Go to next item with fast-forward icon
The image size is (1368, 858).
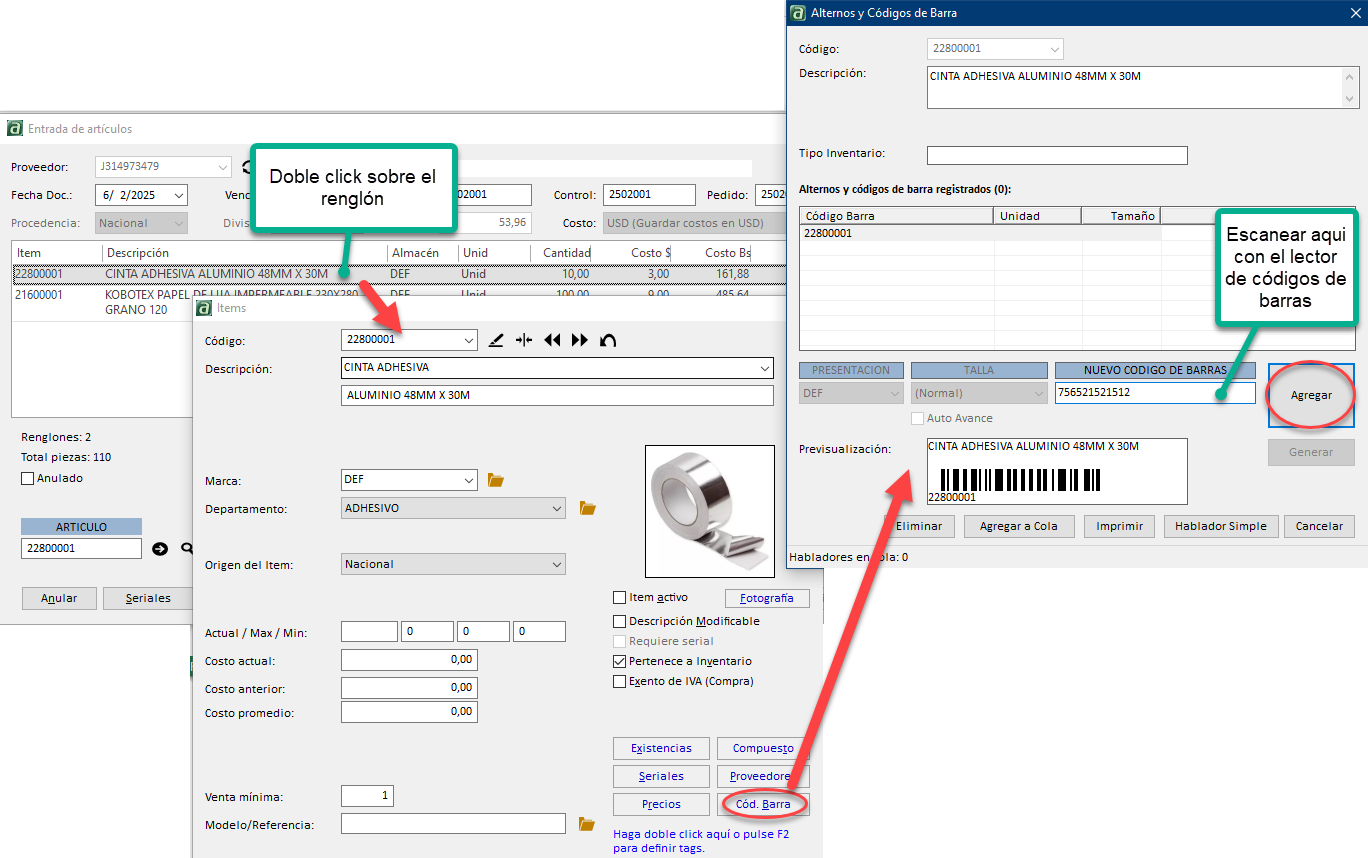coord(580,340)
